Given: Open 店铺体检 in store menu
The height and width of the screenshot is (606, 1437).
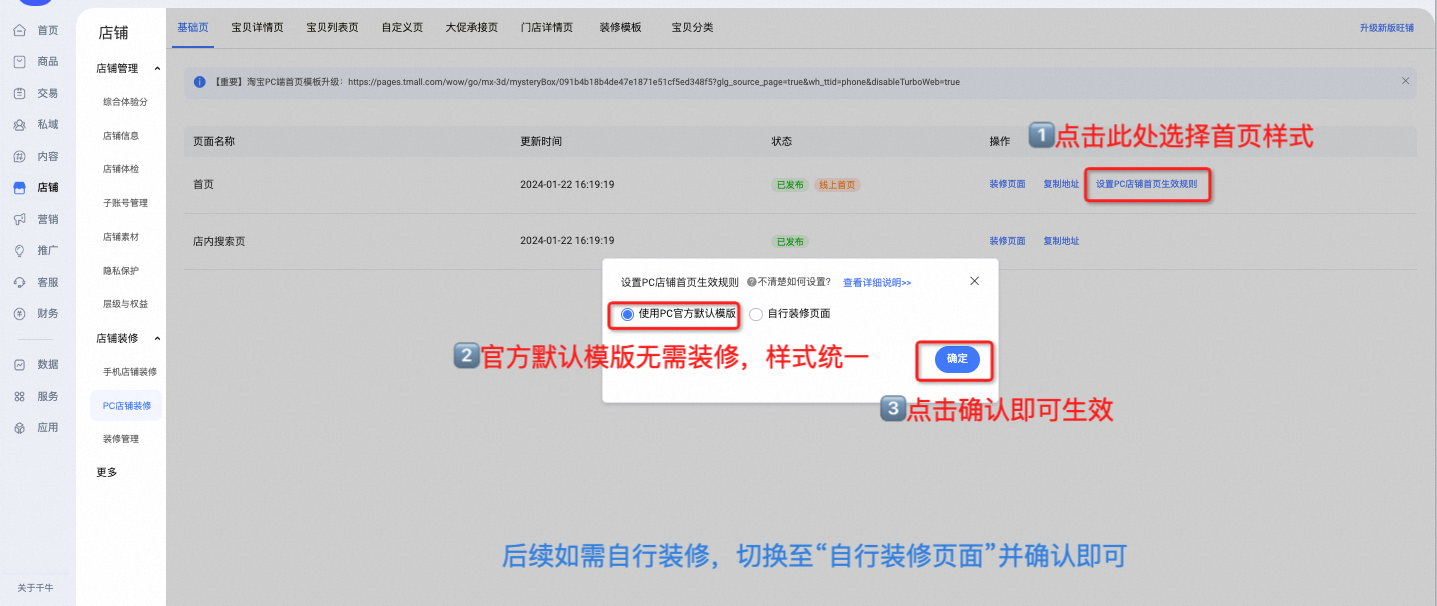Looking at the screenshot, I should coord(121,169).
